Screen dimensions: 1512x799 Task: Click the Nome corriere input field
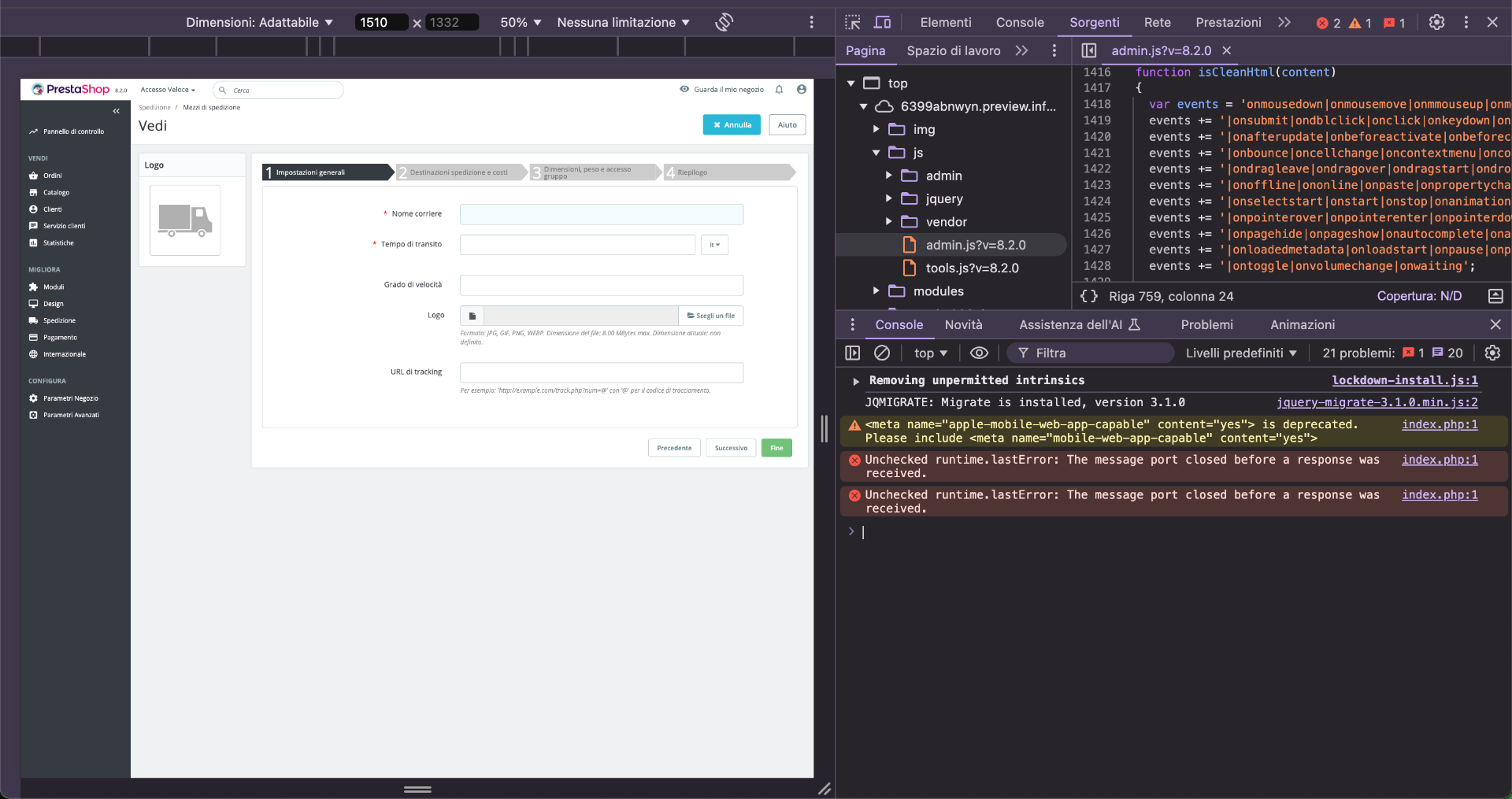coord(601,214)
